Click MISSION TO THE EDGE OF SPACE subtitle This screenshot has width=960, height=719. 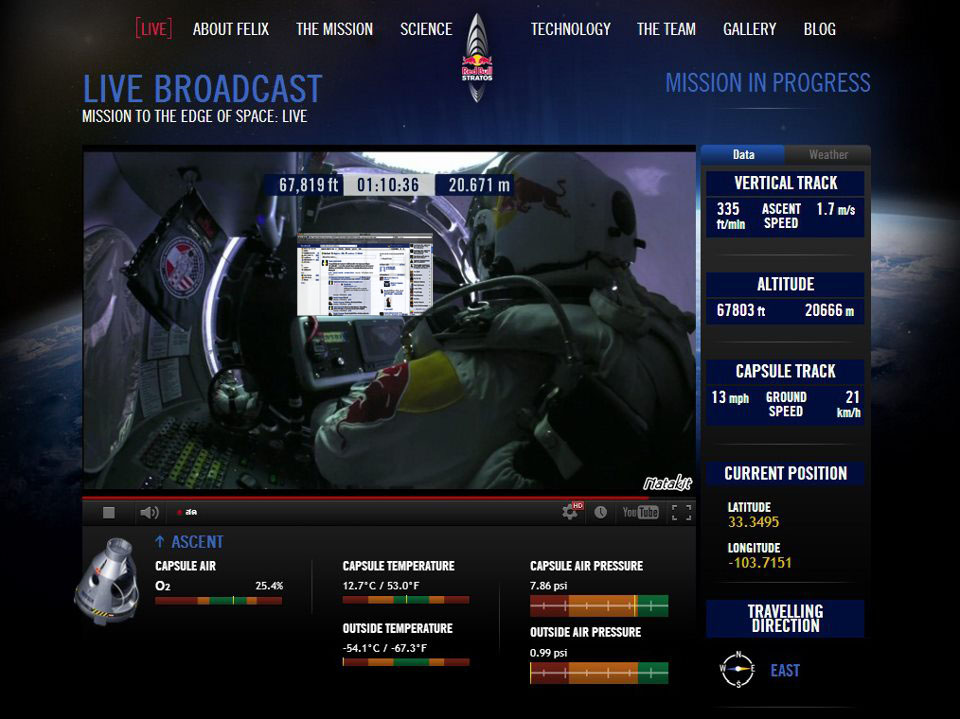(195, 116)
